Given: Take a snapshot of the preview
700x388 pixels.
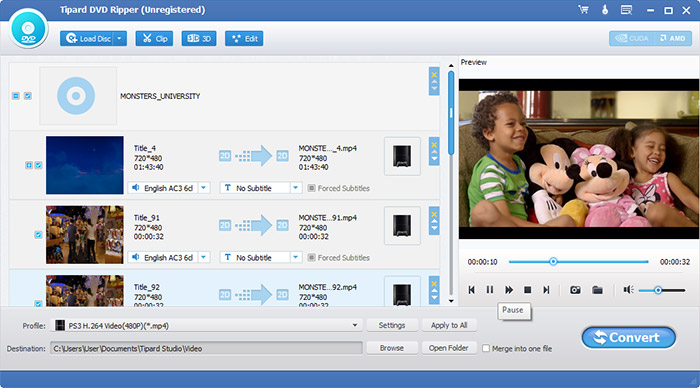Looking at the screenshot, I should tap(575, 290).
